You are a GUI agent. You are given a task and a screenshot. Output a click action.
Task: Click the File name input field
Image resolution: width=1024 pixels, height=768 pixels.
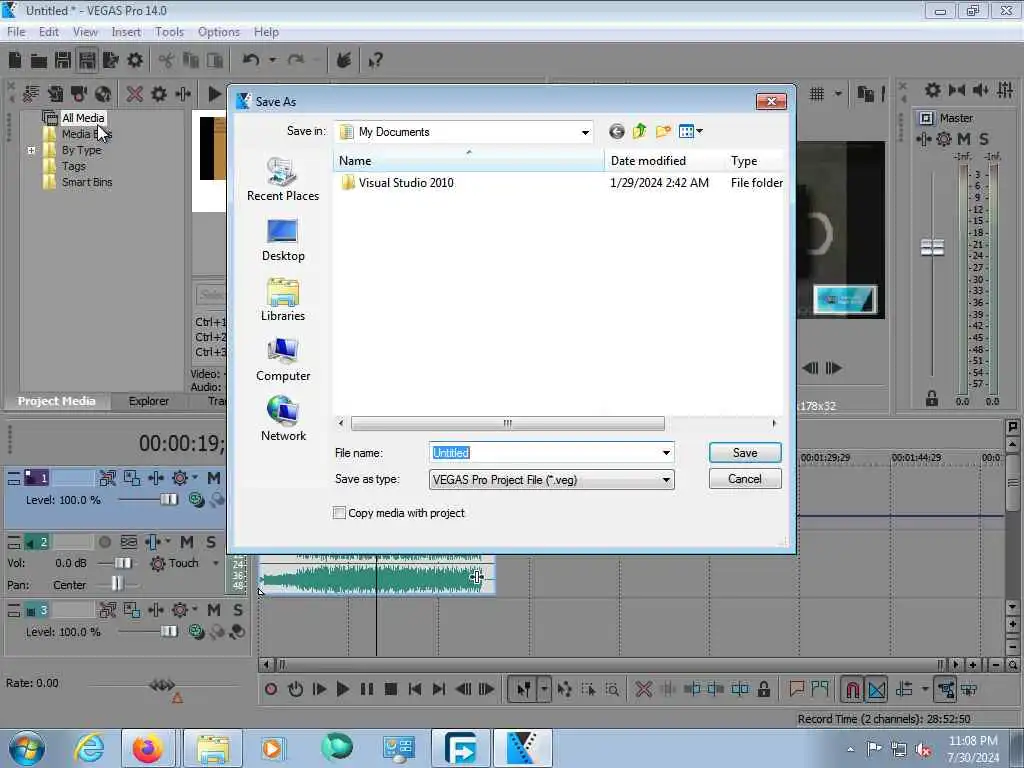544,453
